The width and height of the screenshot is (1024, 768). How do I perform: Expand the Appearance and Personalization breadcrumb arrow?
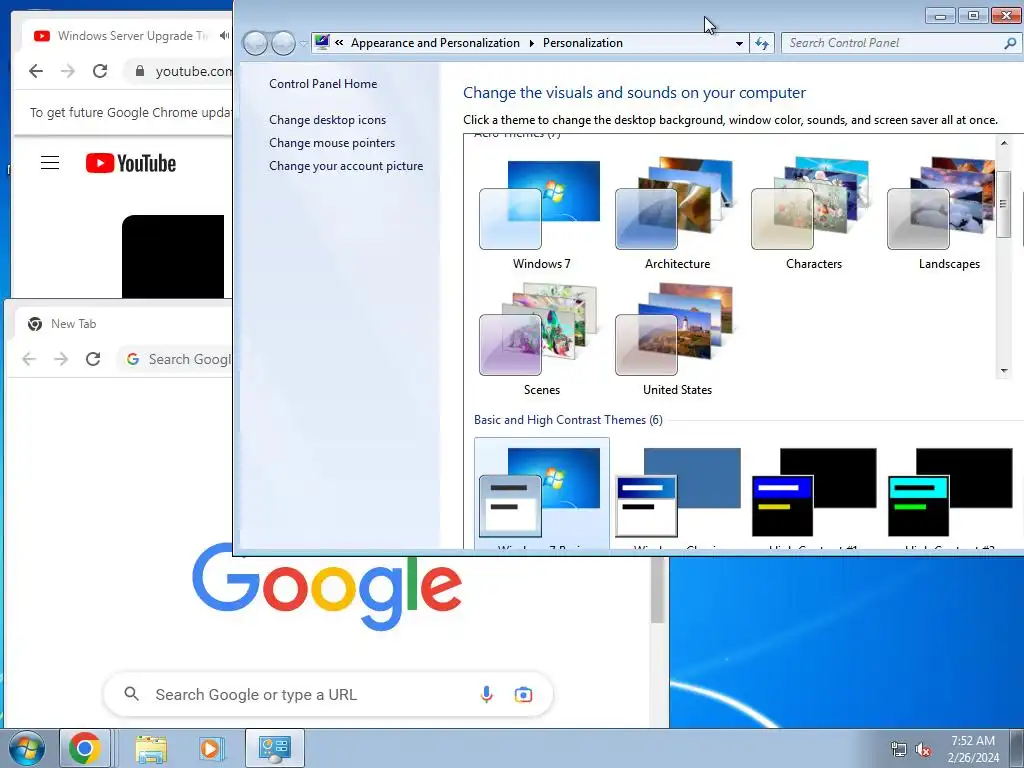click(531, 43)
